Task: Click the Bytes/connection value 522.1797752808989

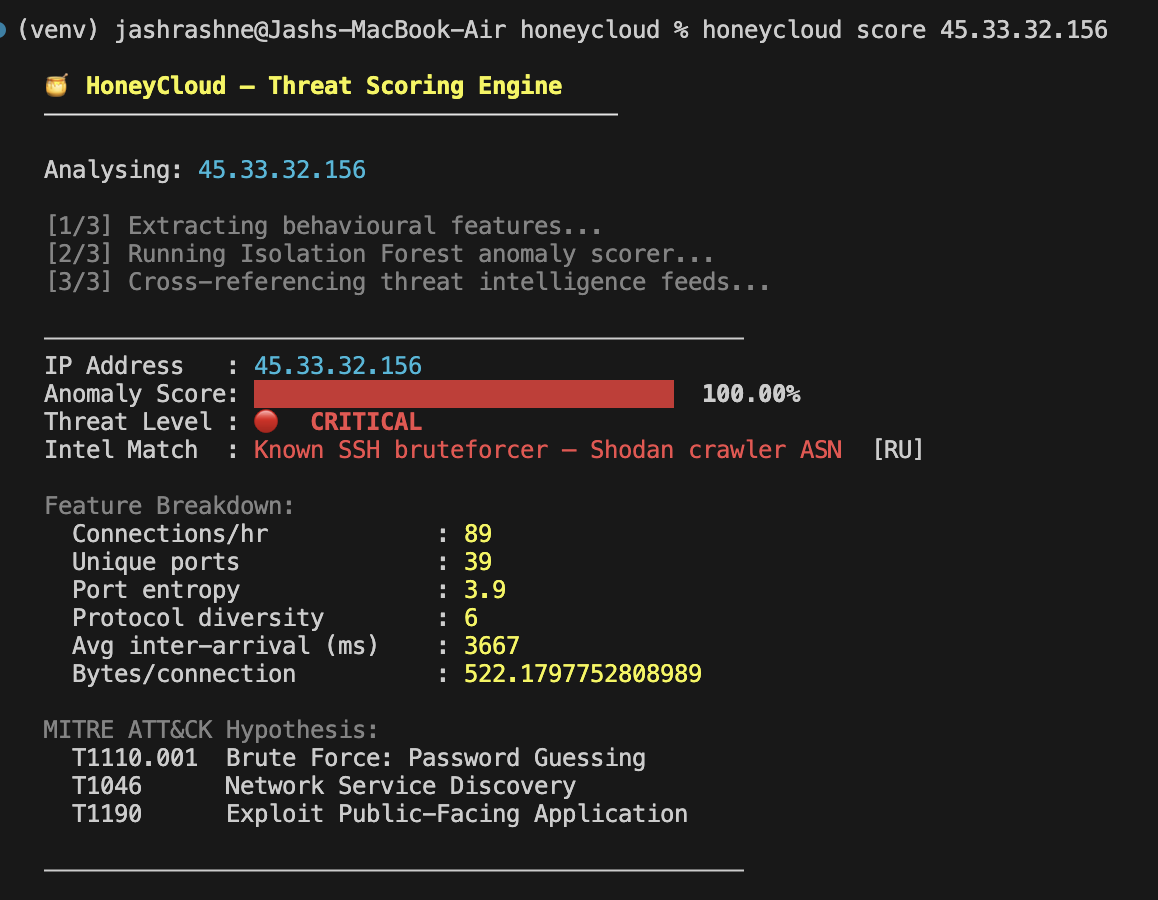Action: pyautogui.click(x=583, y=674)
